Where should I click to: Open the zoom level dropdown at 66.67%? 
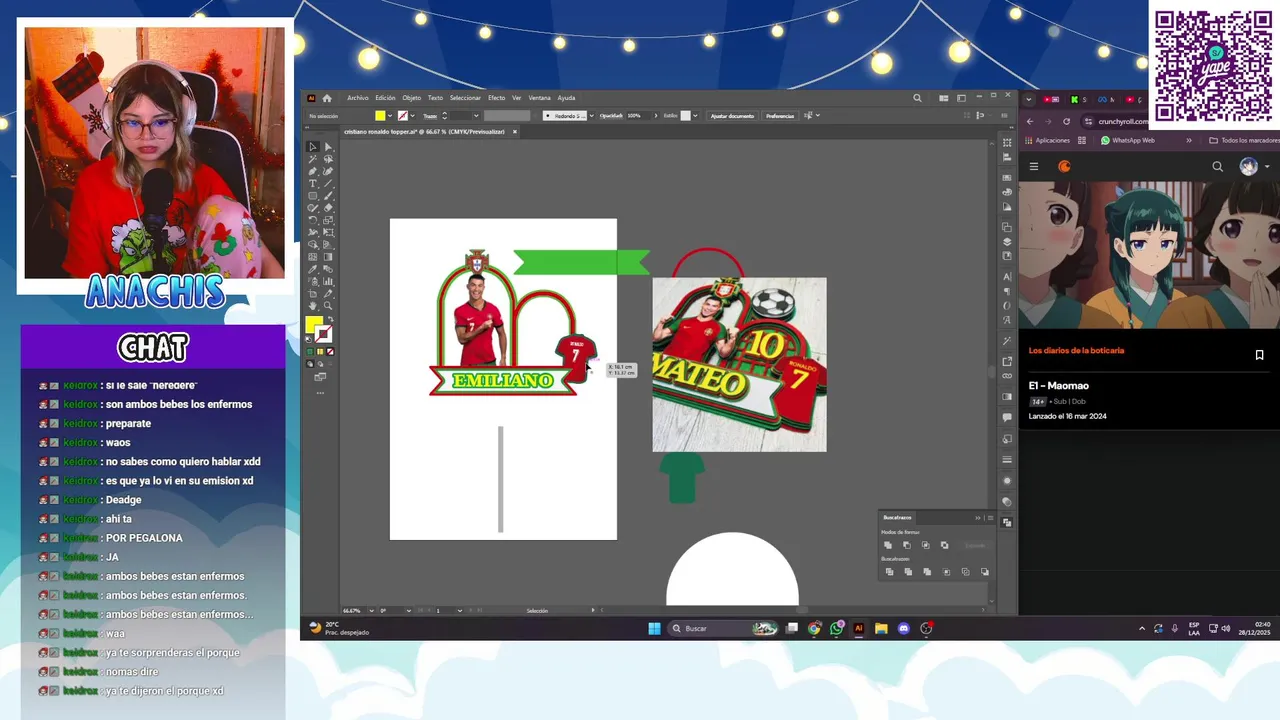coord(370,610)
